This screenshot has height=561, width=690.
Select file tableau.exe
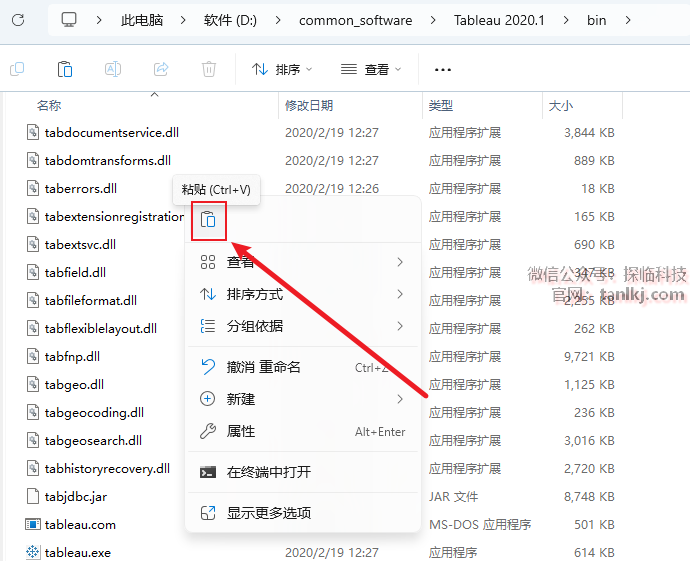coord(78,553)
